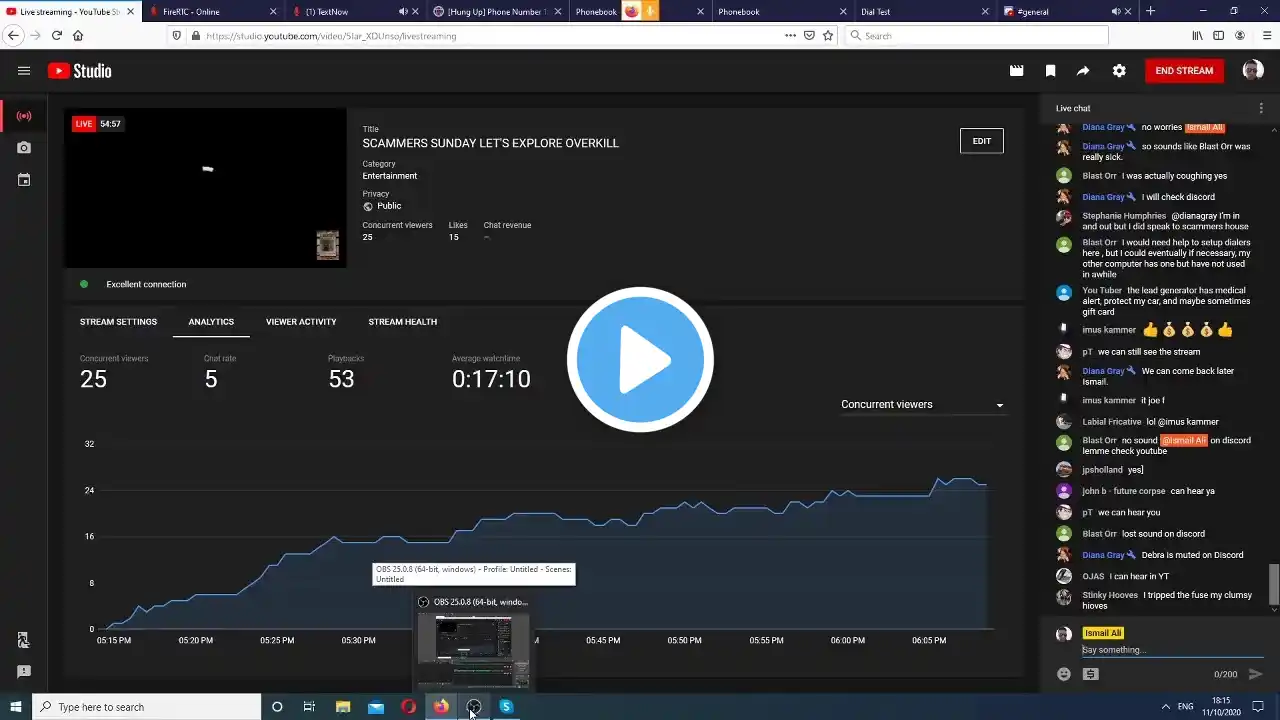
Task: Click the 'Entertainment' category value
Action: (390, 176)
